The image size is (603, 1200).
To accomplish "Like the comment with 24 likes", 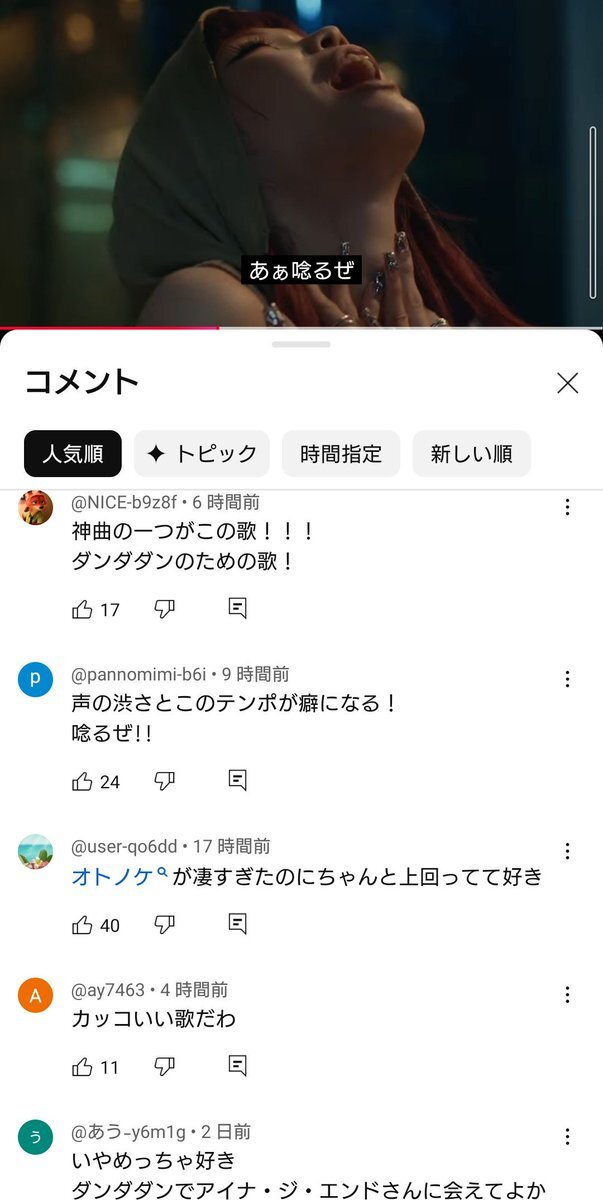I will tap(82, 781).
